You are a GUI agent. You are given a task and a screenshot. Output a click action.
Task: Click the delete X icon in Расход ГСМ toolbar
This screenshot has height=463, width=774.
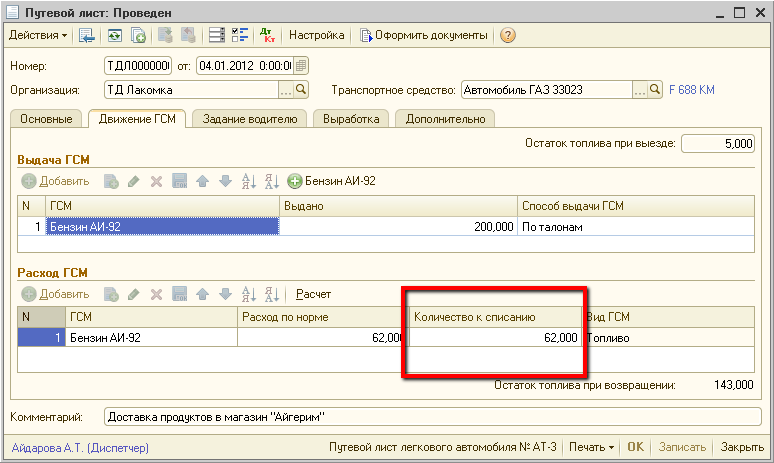(x=156, y=294)
